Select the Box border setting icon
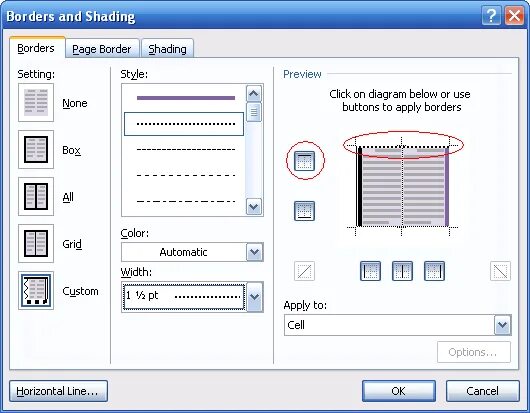 [36, 149]
